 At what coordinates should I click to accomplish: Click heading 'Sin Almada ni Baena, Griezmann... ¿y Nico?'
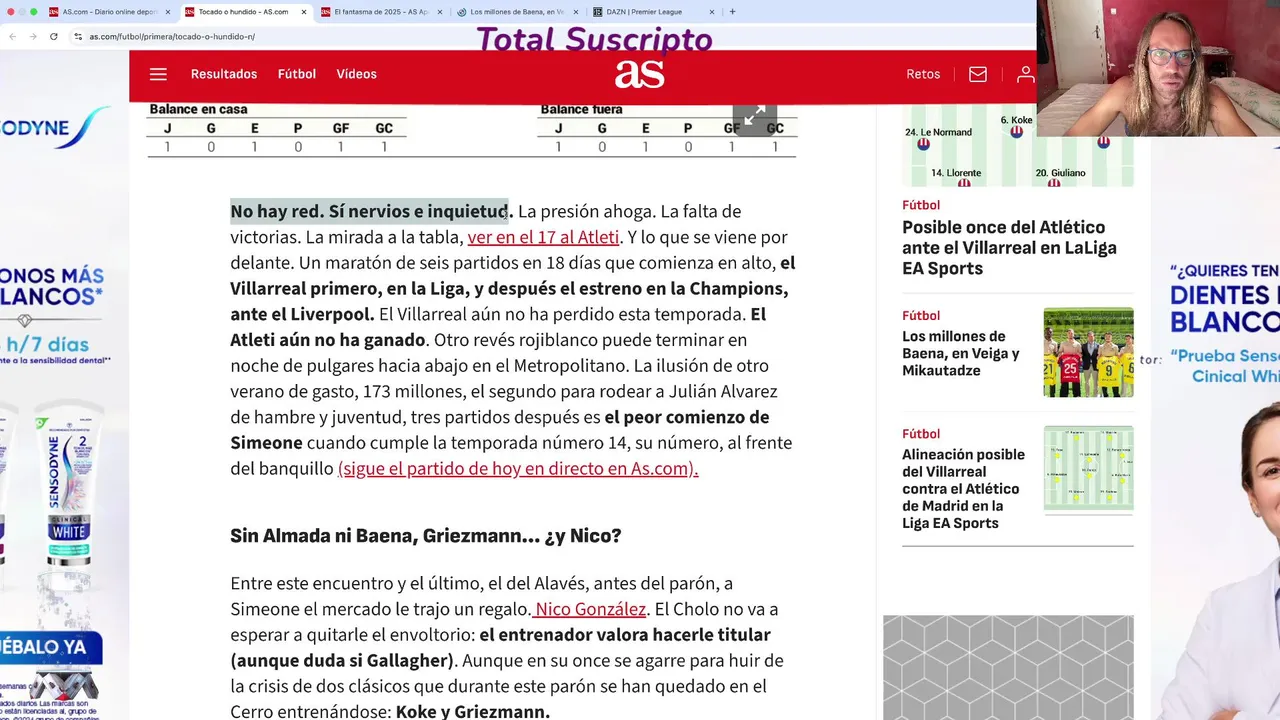pos(426,536)
